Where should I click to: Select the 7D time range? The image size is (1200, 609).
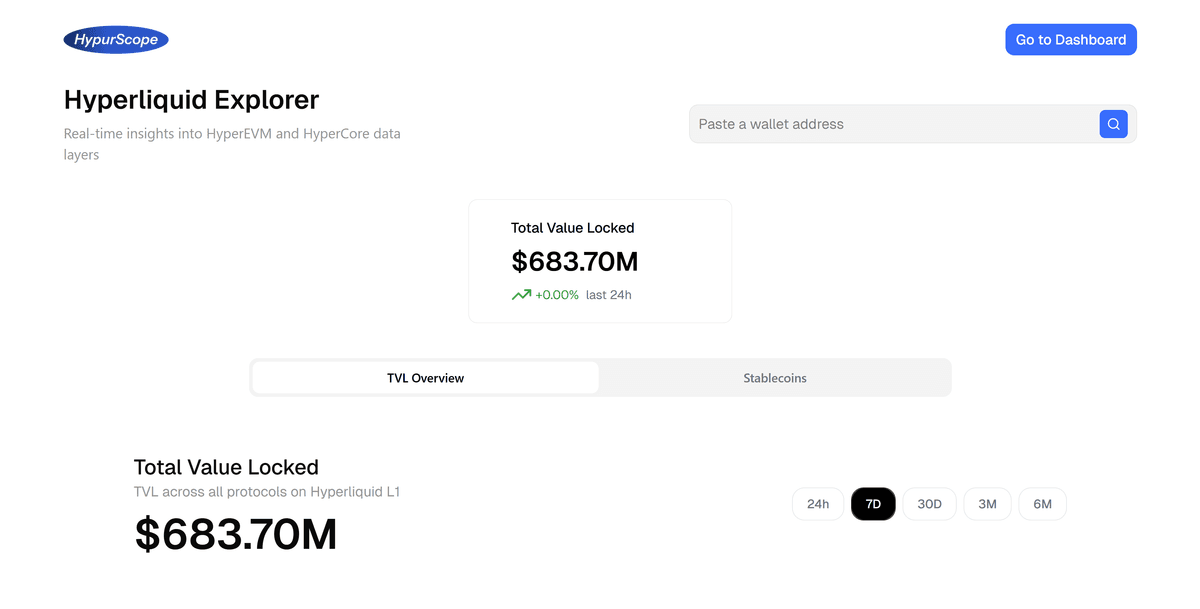click(x=873, y=504)
